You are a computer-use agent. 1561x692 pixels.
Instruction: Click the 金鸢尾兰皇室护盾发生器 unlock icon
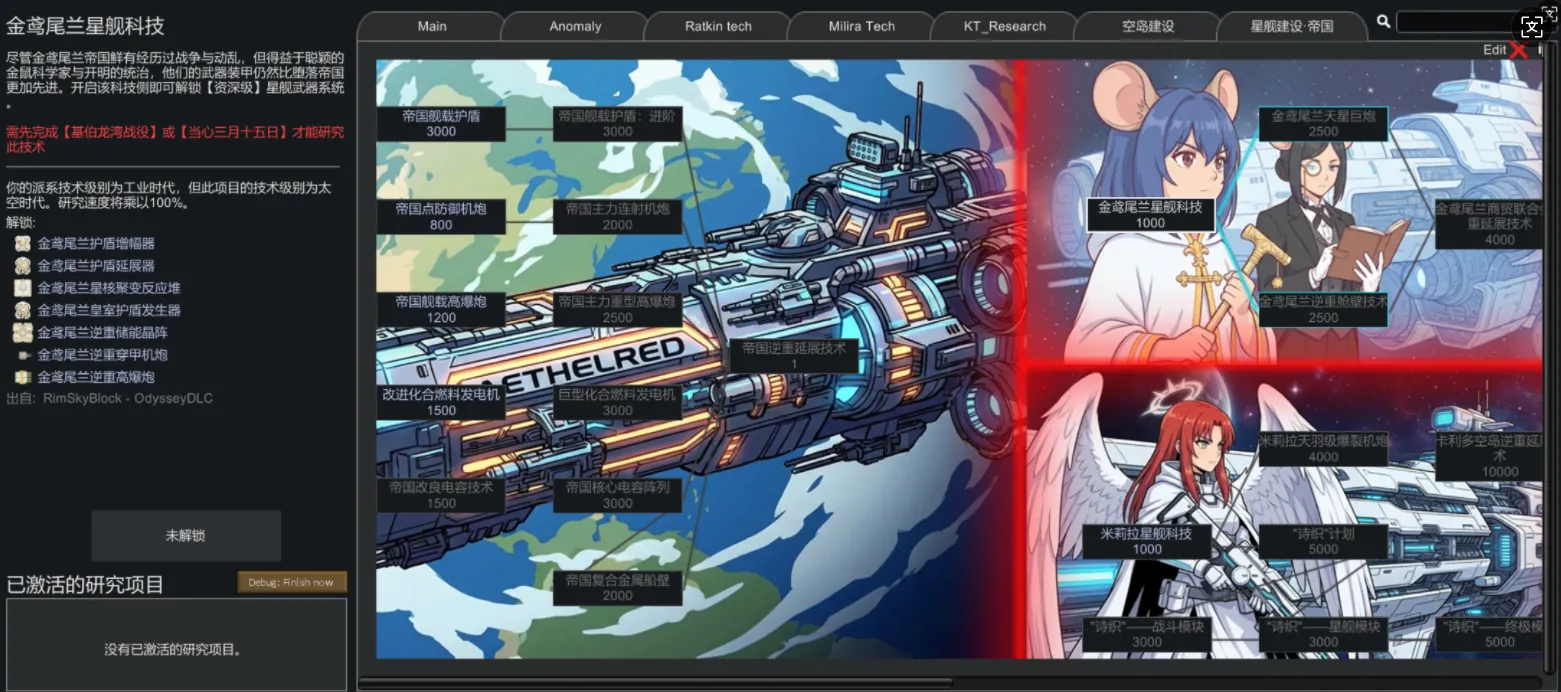(23, 310)
